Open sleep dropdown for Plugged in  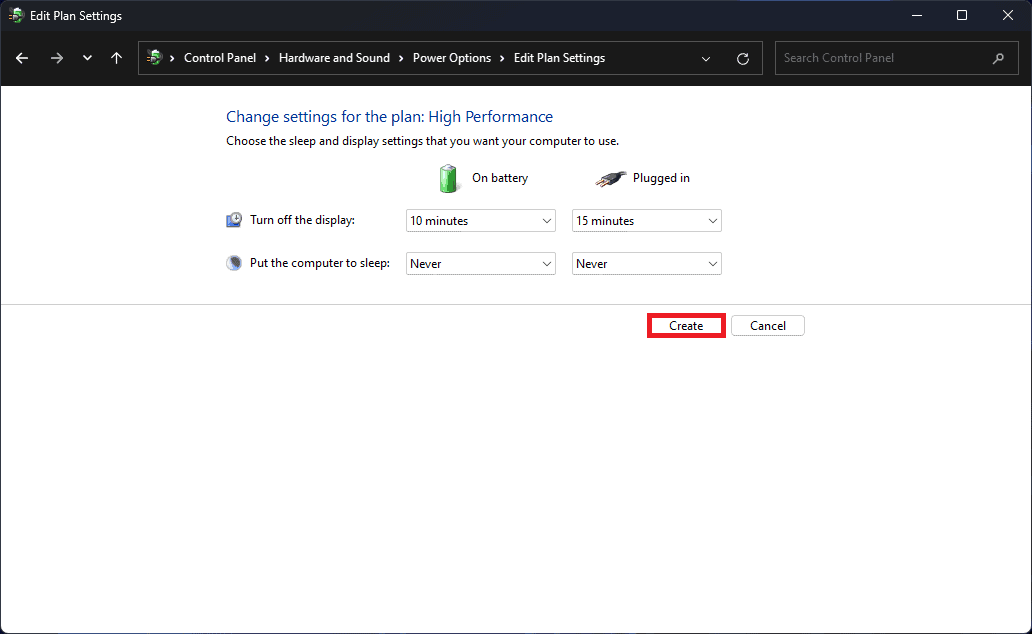(646, 264)
